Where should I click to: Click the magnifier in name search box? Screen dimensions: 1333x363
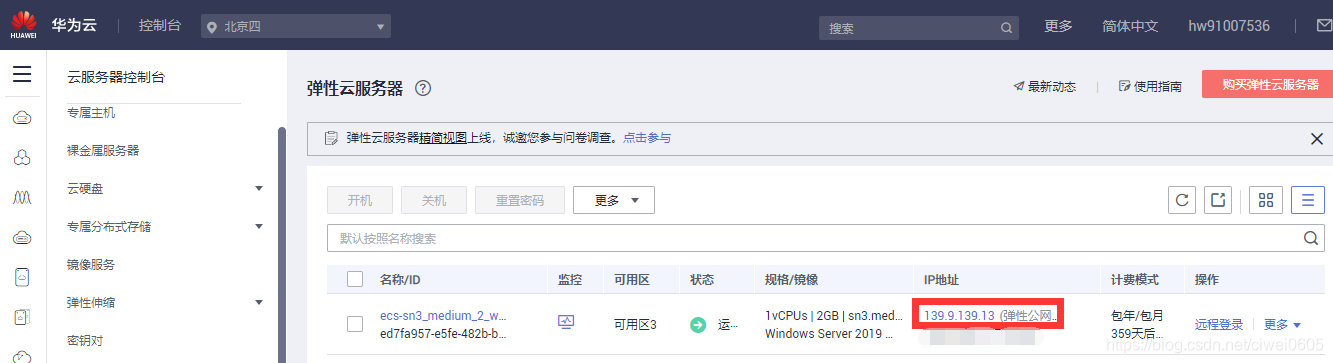point(1310,238)
